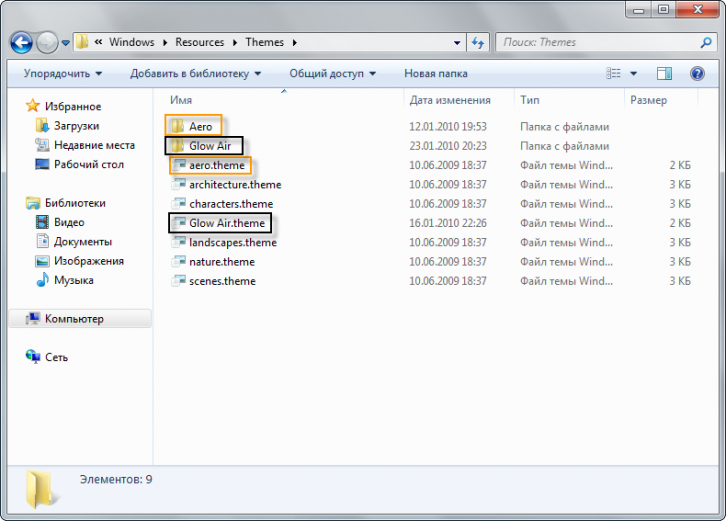Image resolution: width=726 pixels, height=521 pixels.
Task: Click the Glow Air.theme file icon
Action: pyautogui.click(x=179, y=223)
